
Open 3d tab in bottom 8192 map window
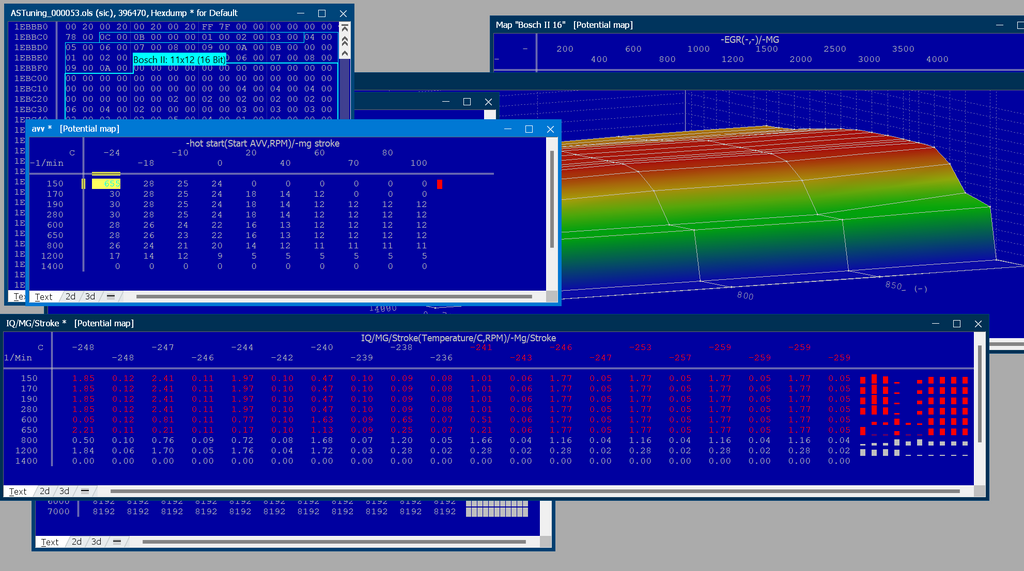[96, 542]
